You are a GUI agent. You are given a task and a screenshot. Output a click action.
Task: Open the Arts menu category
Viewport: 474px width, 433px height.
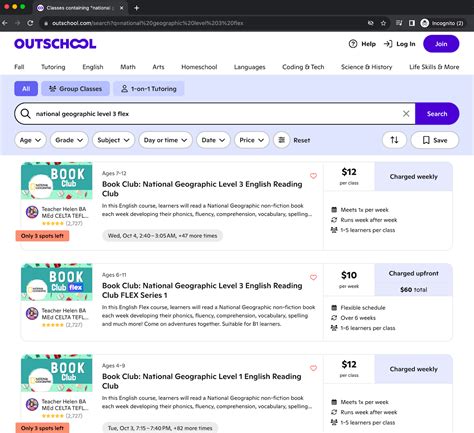(x=158, y=67)
